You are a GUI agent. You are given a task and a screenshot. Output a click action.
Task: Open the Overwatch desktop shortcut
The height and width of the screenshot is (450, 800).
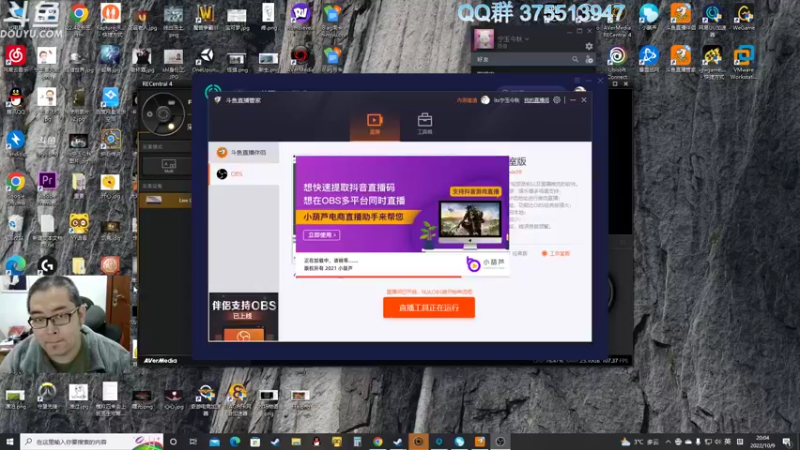(x=47, y=395)
